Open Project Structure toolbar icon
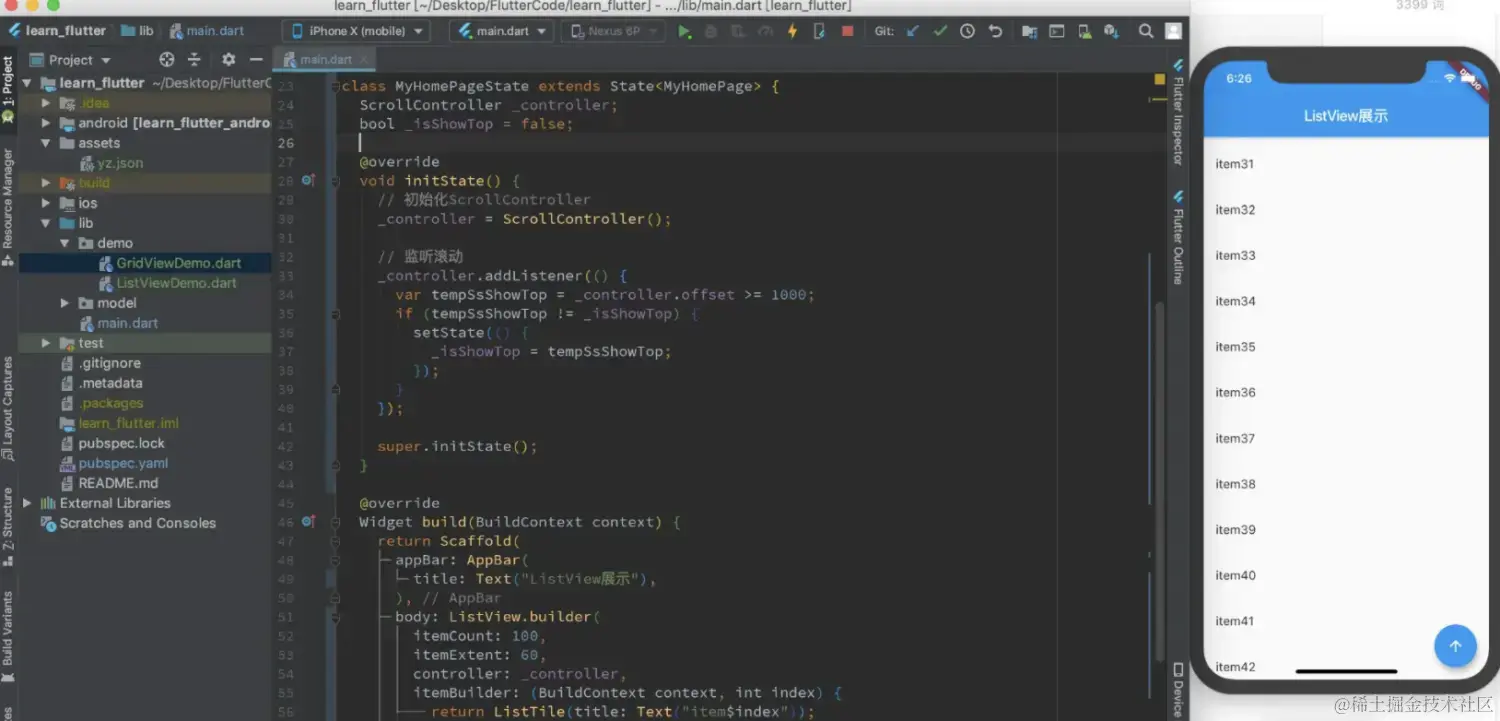1500x721 pixels. point(1029,32)
